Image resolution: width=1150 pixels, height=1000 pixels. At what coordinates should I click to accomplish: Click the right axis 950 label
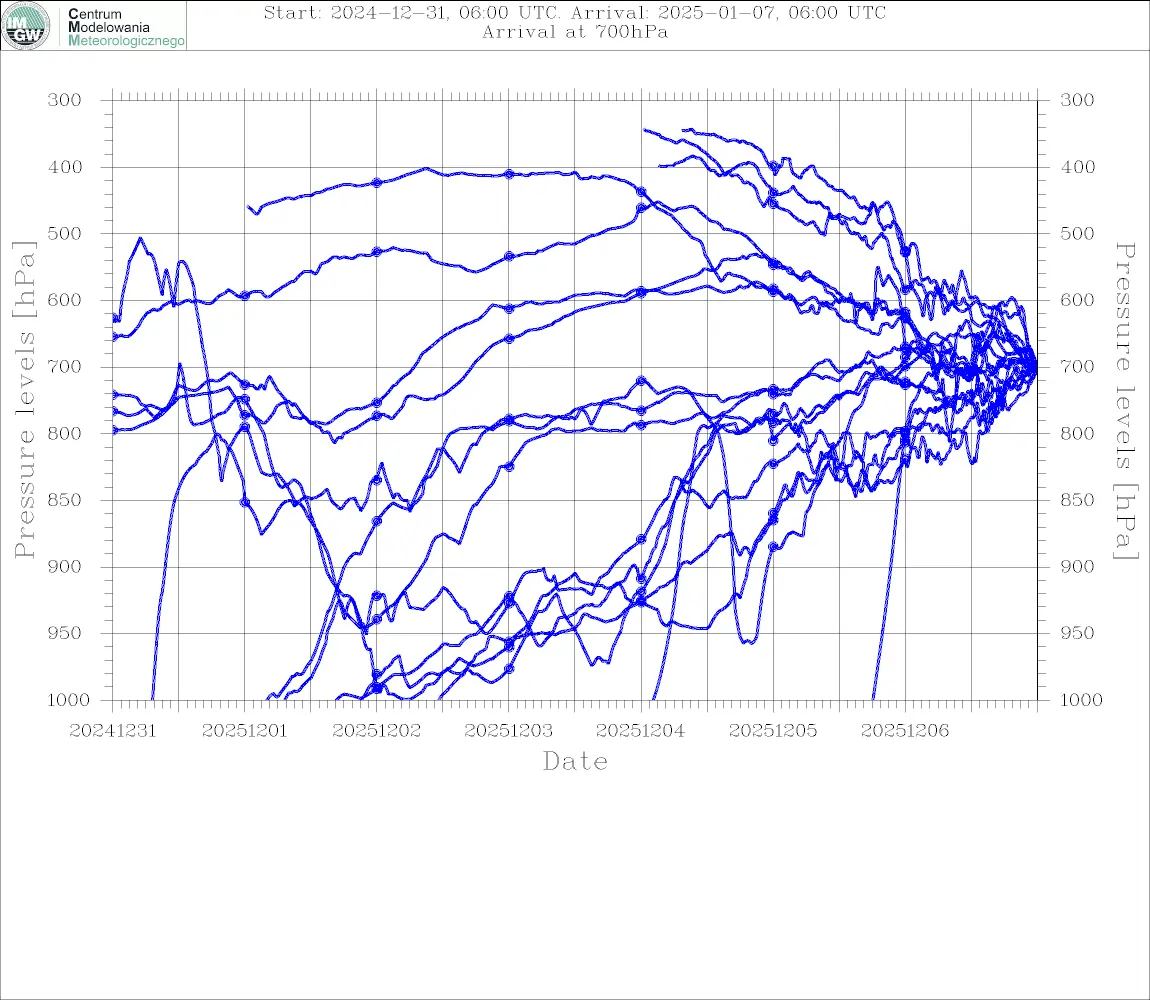(1077, 633)
